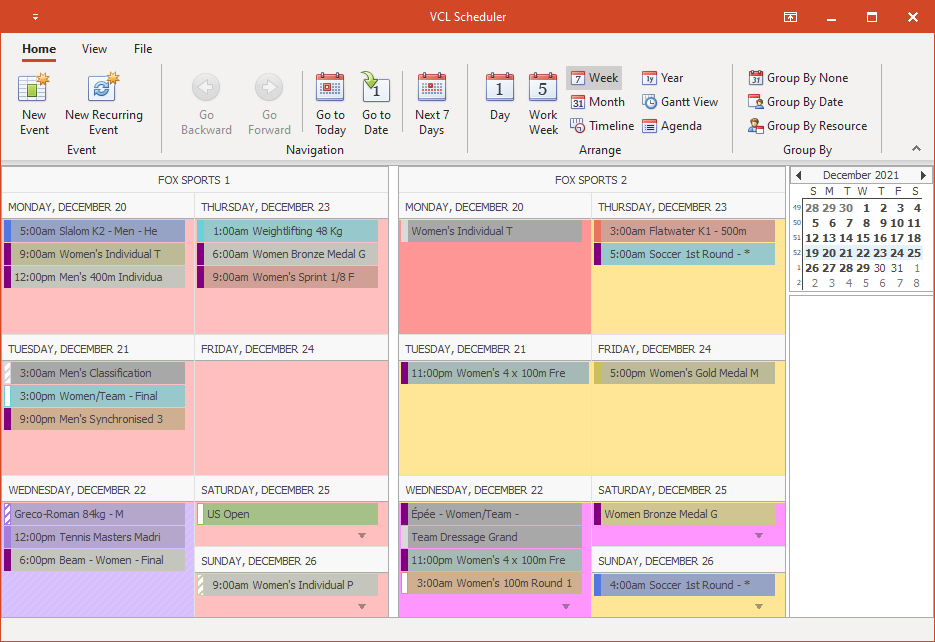Switch to Timeline view

pos(601,125)
